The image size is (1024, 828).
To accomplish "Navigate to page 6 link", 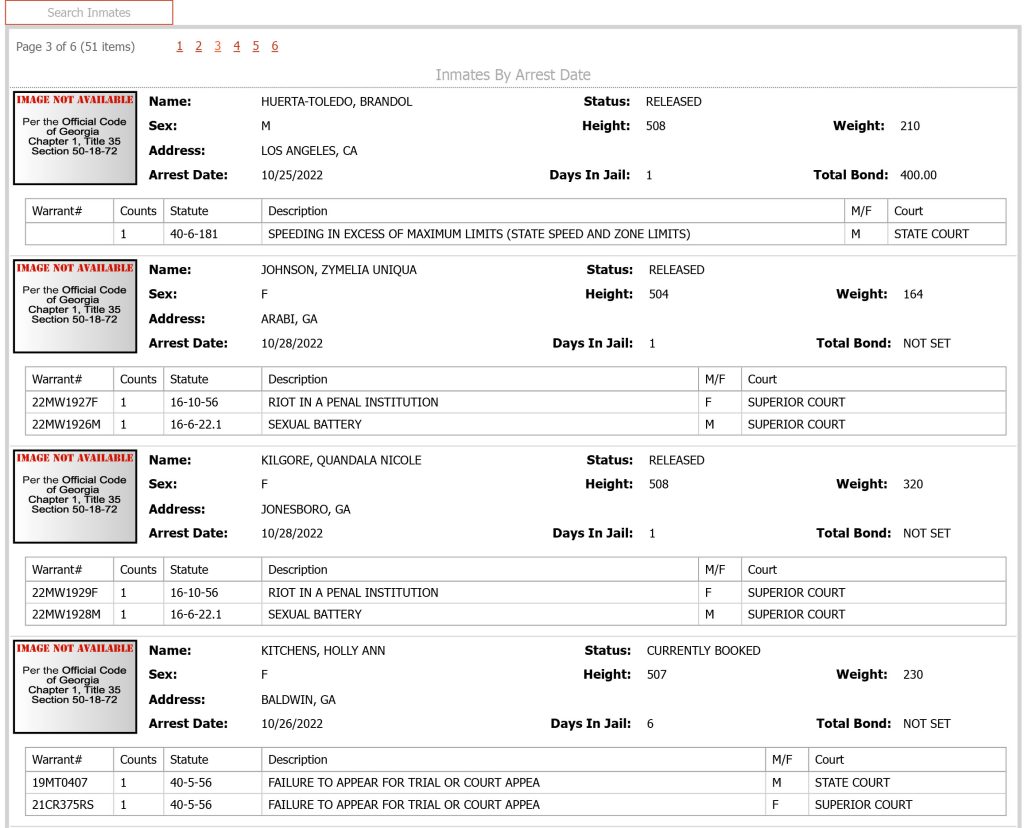I will [x=275, y=46].
